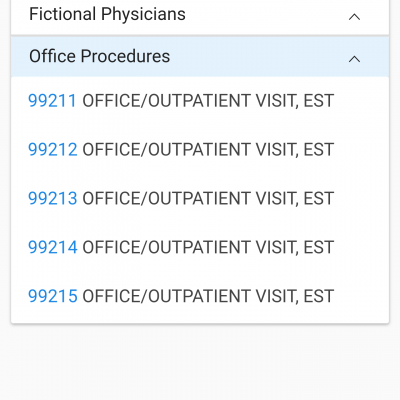Click the word Physicians in the top header
400x400 pixels.
pos(143,14)
